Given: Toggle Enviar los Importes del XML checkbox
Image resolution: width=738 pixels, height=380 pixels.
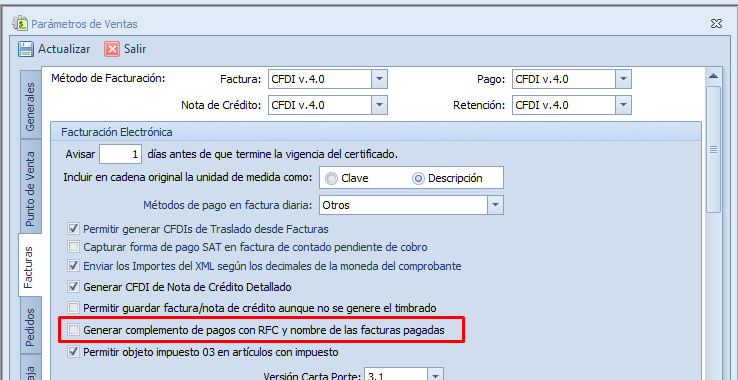Looking at the screenshot, I should 73,266.
